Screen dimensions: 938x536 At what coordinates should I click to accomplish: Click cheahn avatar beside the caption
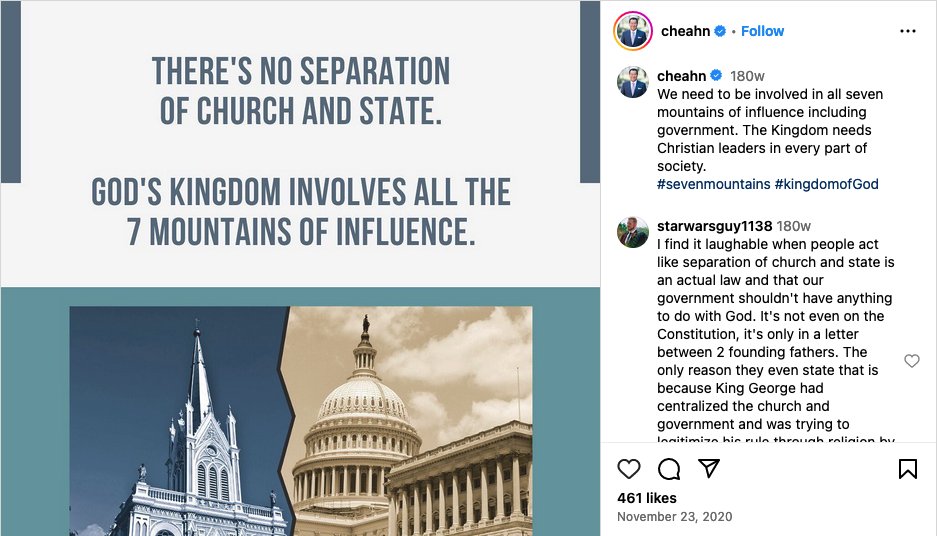pyautogui.click(x=633, y=82)
